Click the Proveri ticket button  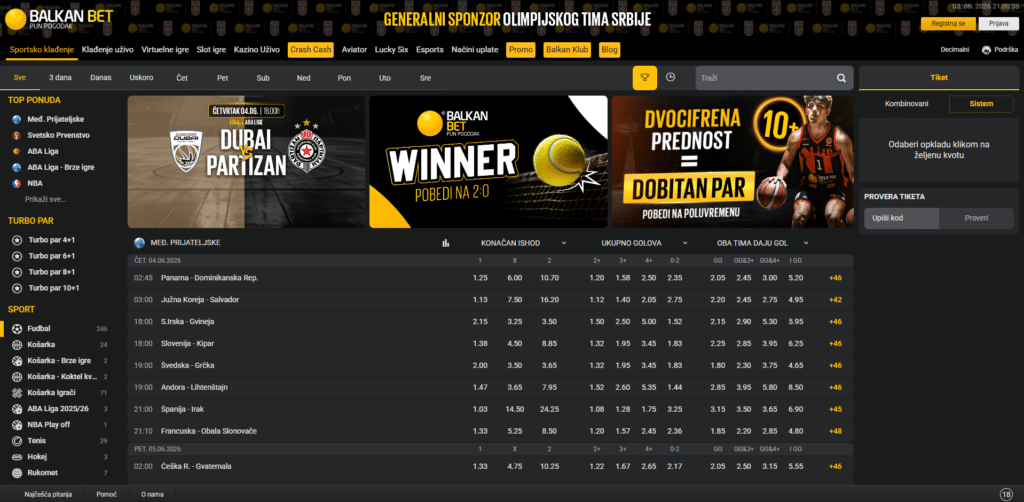click(976, 218)
